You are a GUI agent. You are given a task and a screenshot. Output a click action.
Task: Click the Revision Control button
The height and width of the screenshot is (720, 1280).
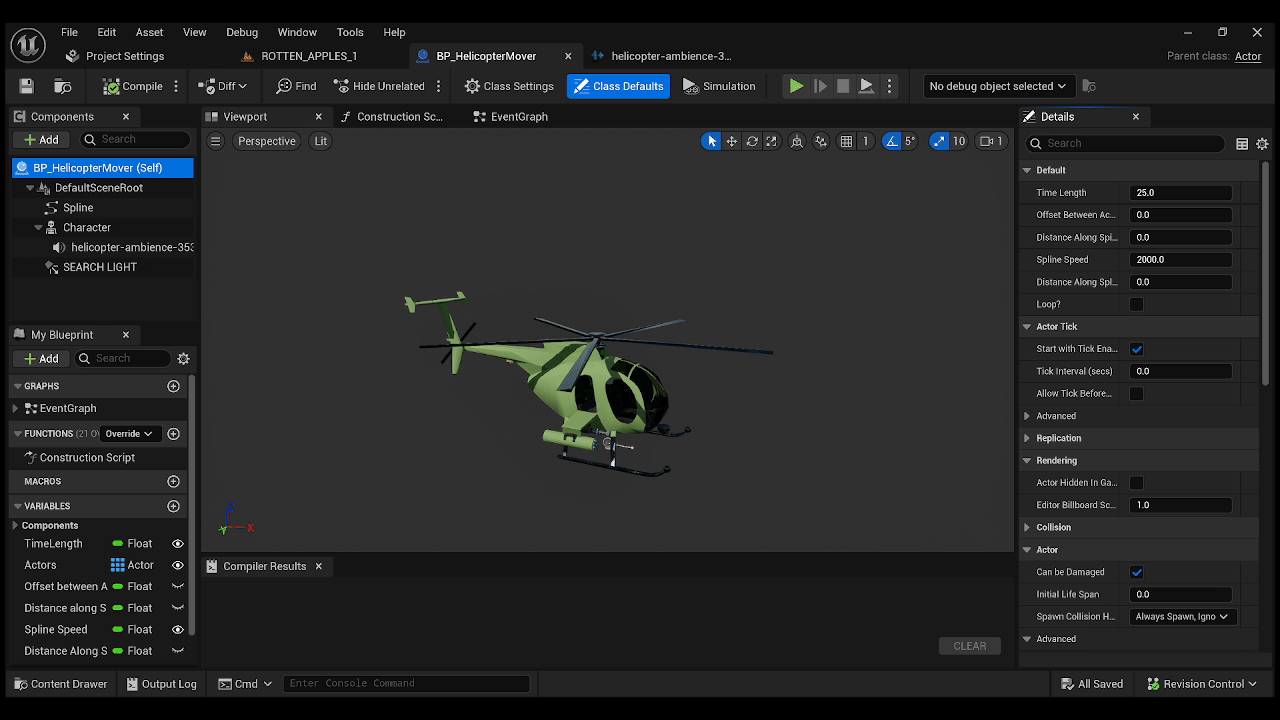pos(1202,683)
